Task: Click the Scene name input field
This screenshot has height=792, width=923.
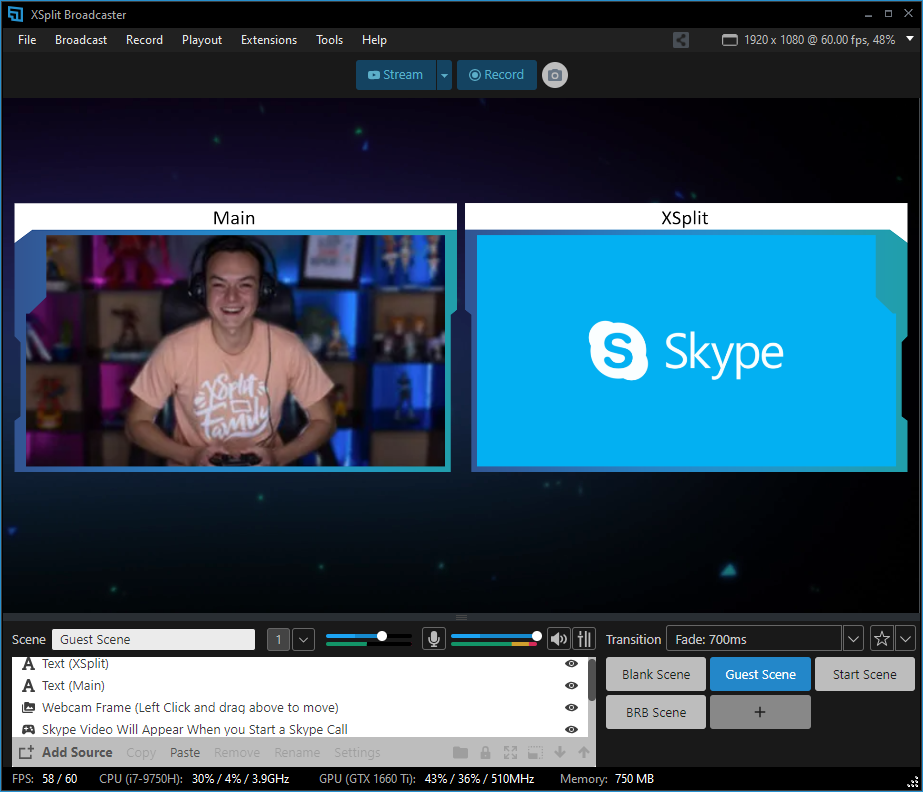Action: (x=153, y=639)
